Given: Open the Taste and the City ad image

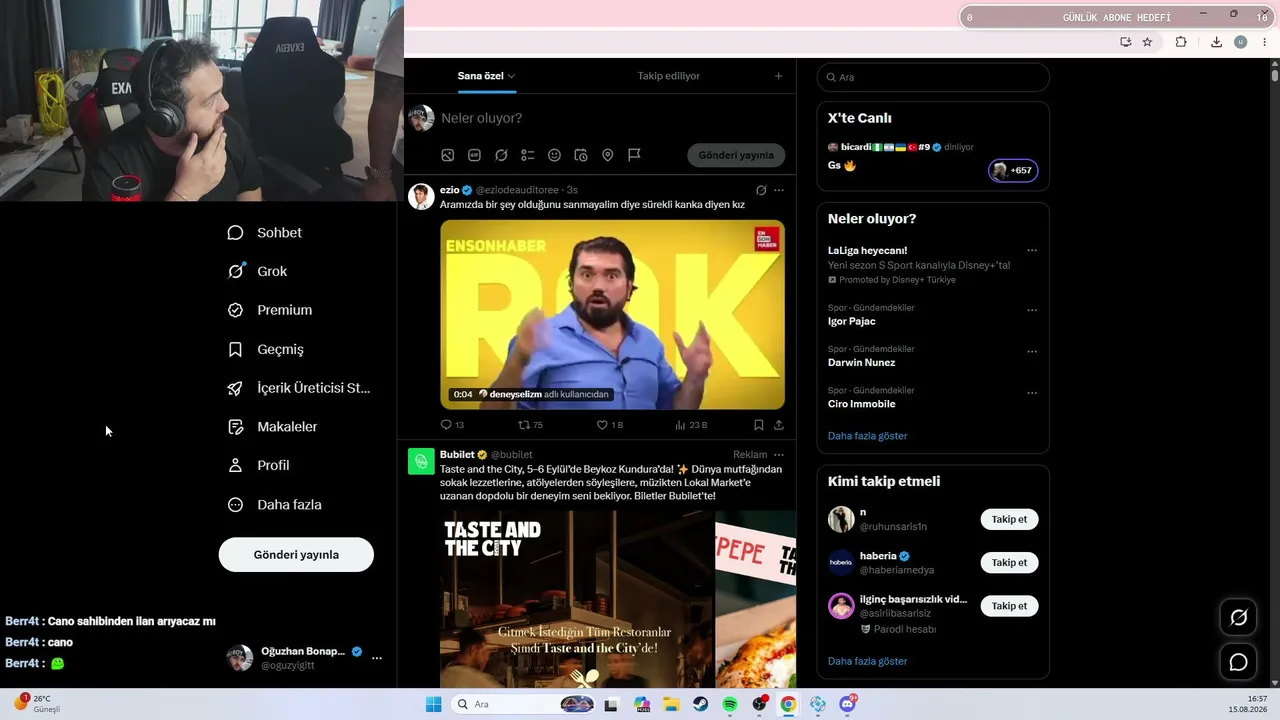Looking at the screenshot, I should tap(576, 599).
